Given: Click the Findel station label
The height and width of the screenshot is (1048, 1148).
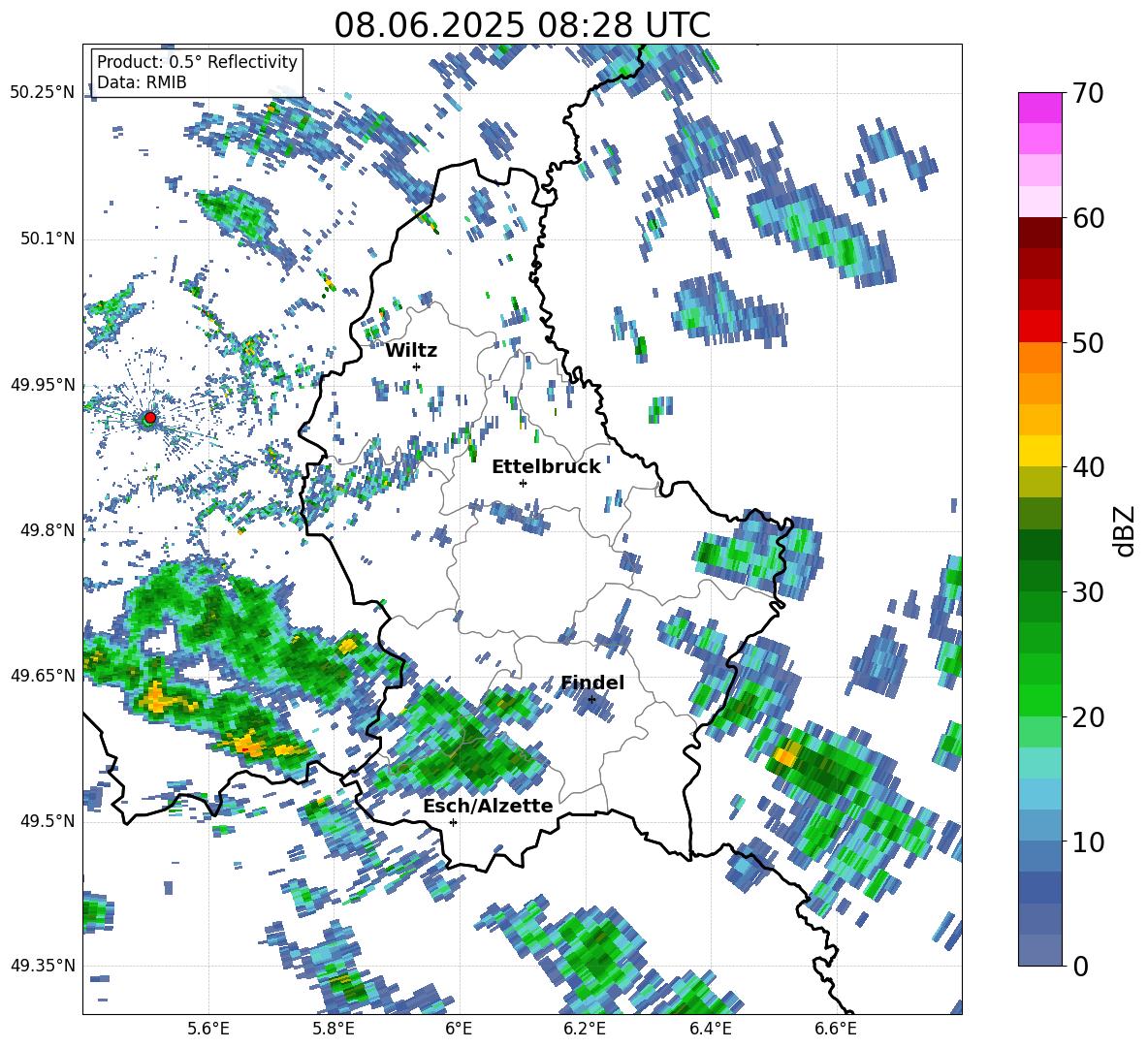Looking at the screenshot, I should (x=592, y=683).
